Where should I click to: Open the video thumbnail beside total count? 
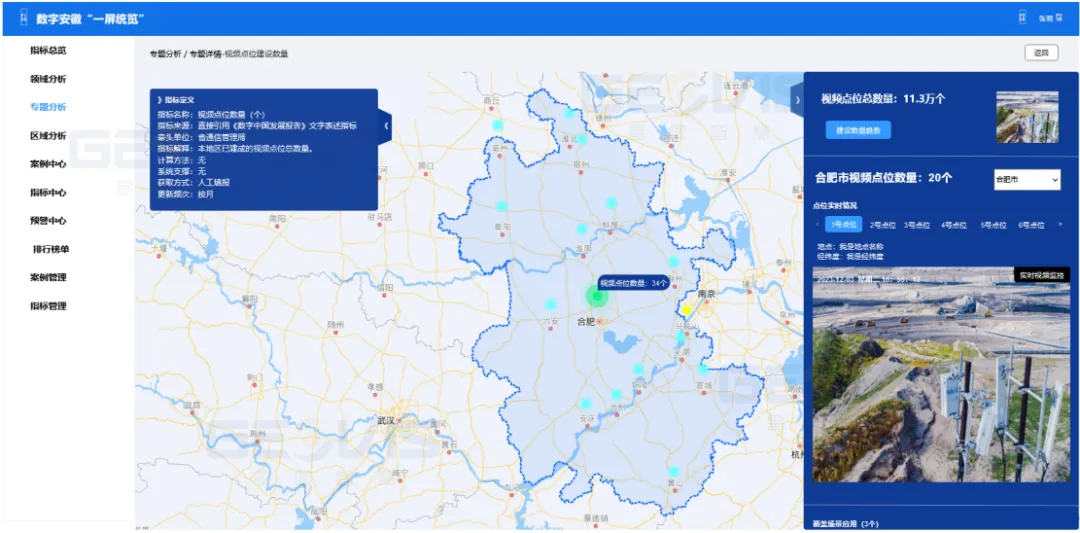(1029, 118)
